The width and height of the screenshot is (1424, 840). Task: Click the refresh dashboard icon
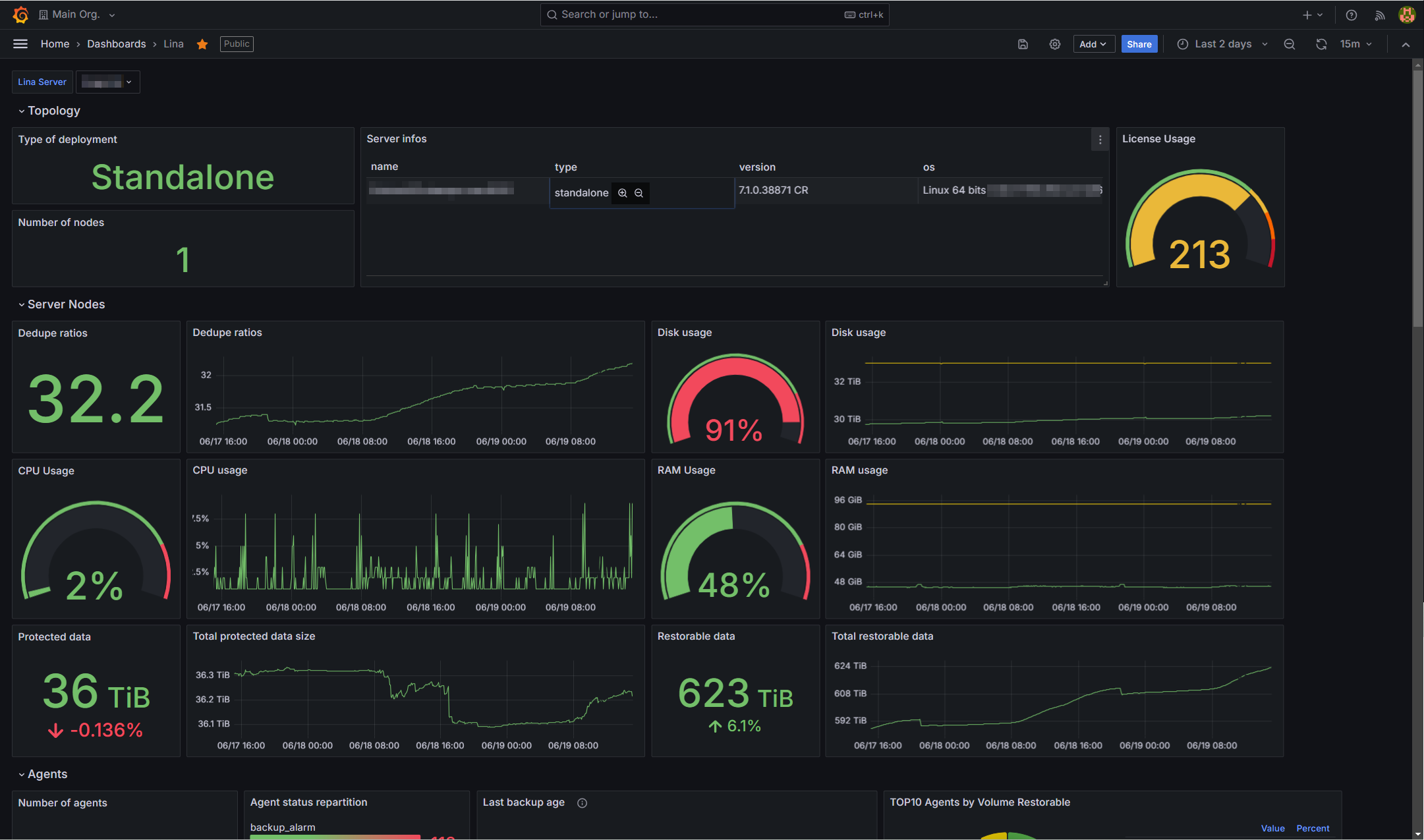pyautogui.click(x=1321, y=44)
